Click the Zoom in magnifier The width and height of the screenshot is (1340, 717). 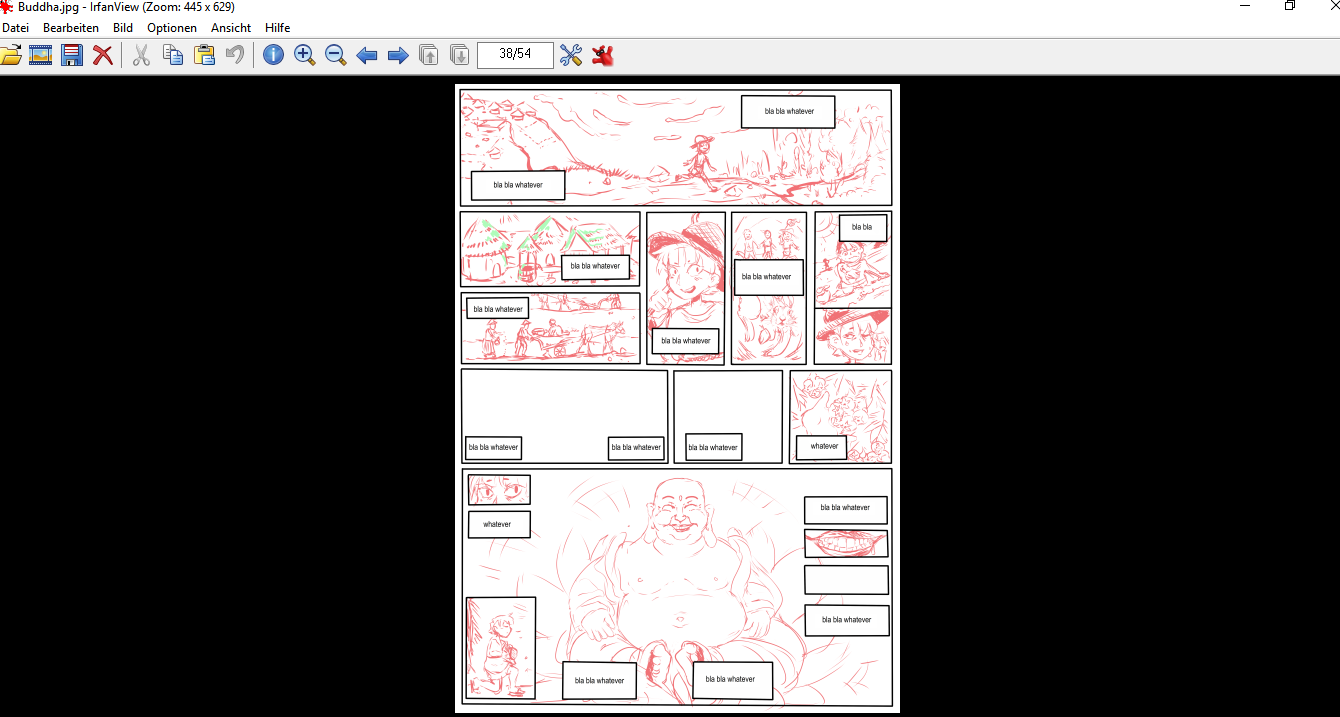[x=305, y=55]
